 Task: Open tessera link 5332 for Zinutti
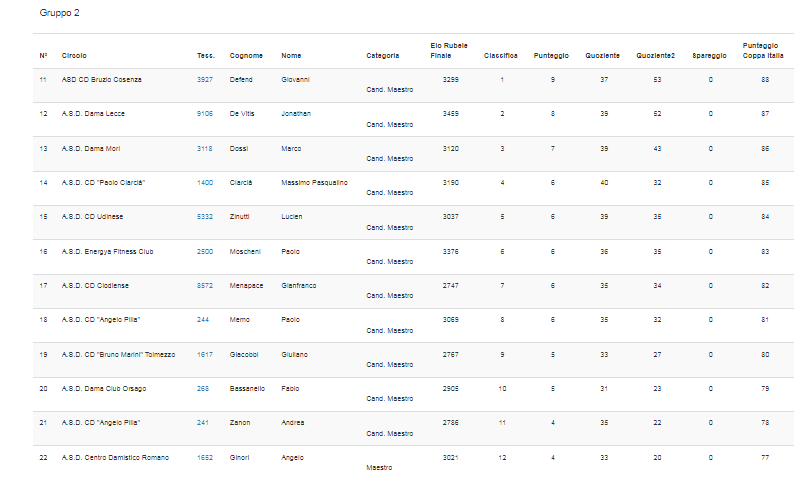(x=205, y=217)
